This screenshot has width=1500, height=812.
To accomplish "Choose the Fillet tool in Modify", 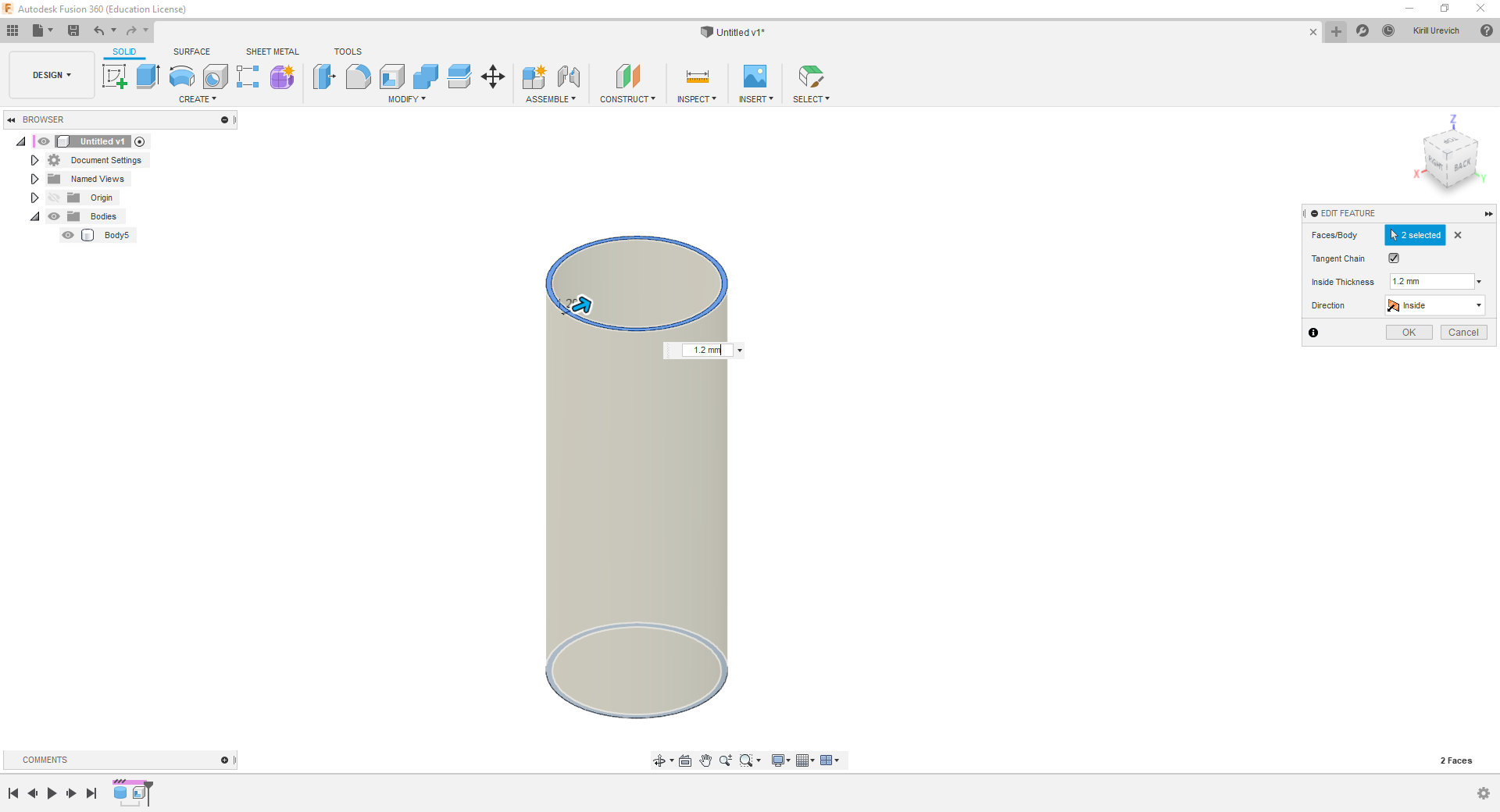I will tap(358, 77).
